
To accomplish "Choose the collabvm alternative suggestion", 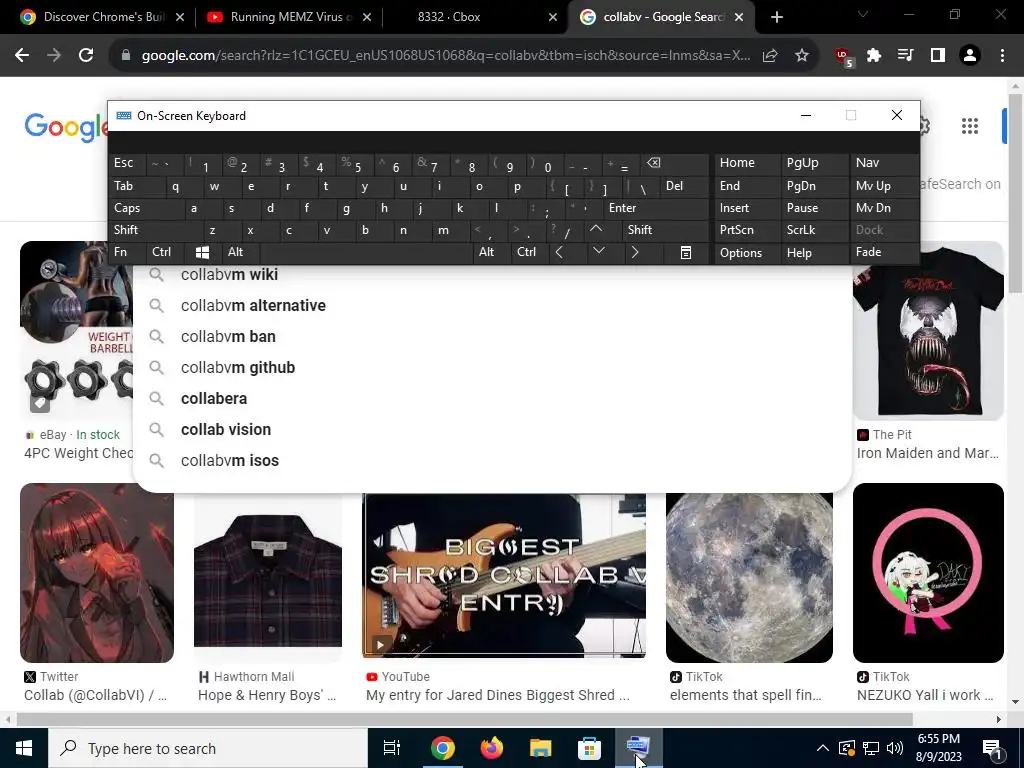I will (492, 306).
